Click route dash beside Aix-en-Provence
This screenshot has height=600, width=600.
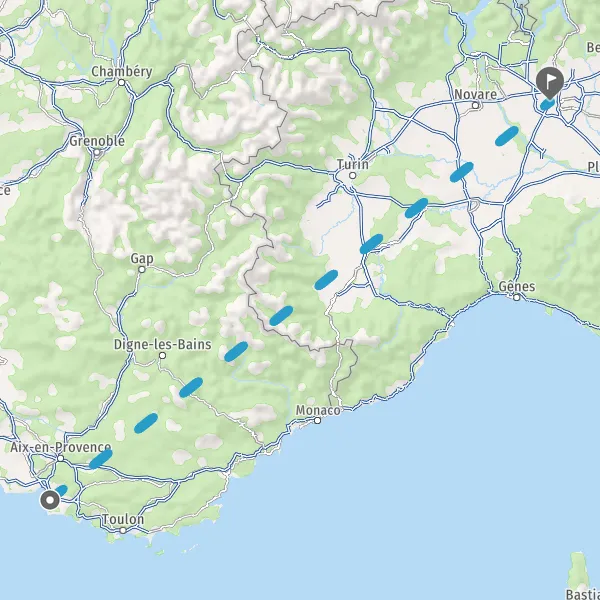(101, 459)
